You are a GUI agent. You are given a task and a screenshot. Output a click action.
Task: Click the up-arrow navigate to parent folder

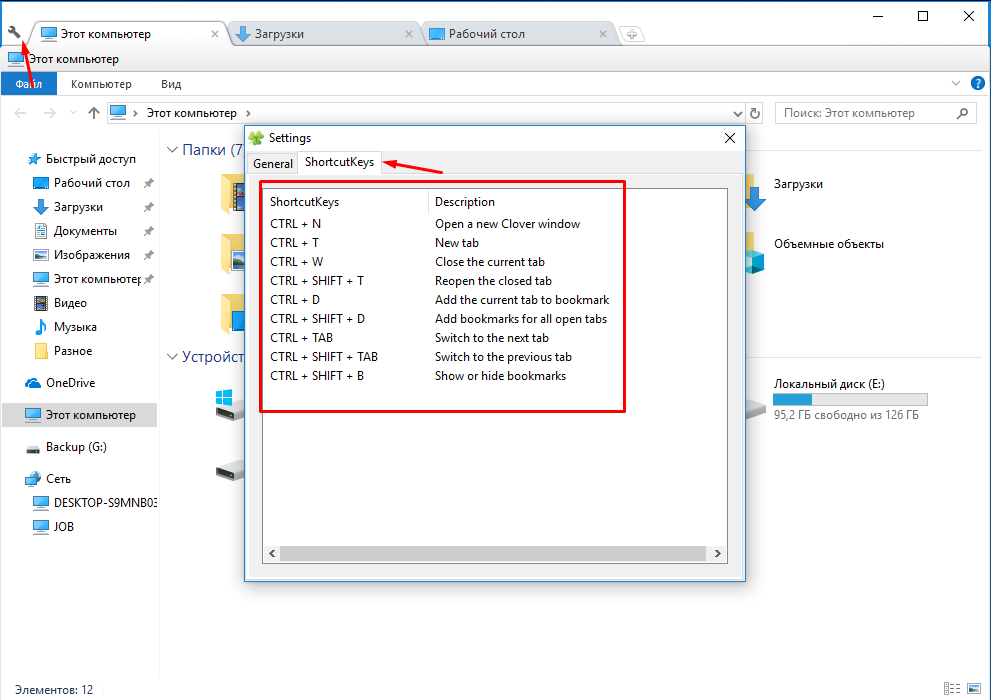point(94,113)
